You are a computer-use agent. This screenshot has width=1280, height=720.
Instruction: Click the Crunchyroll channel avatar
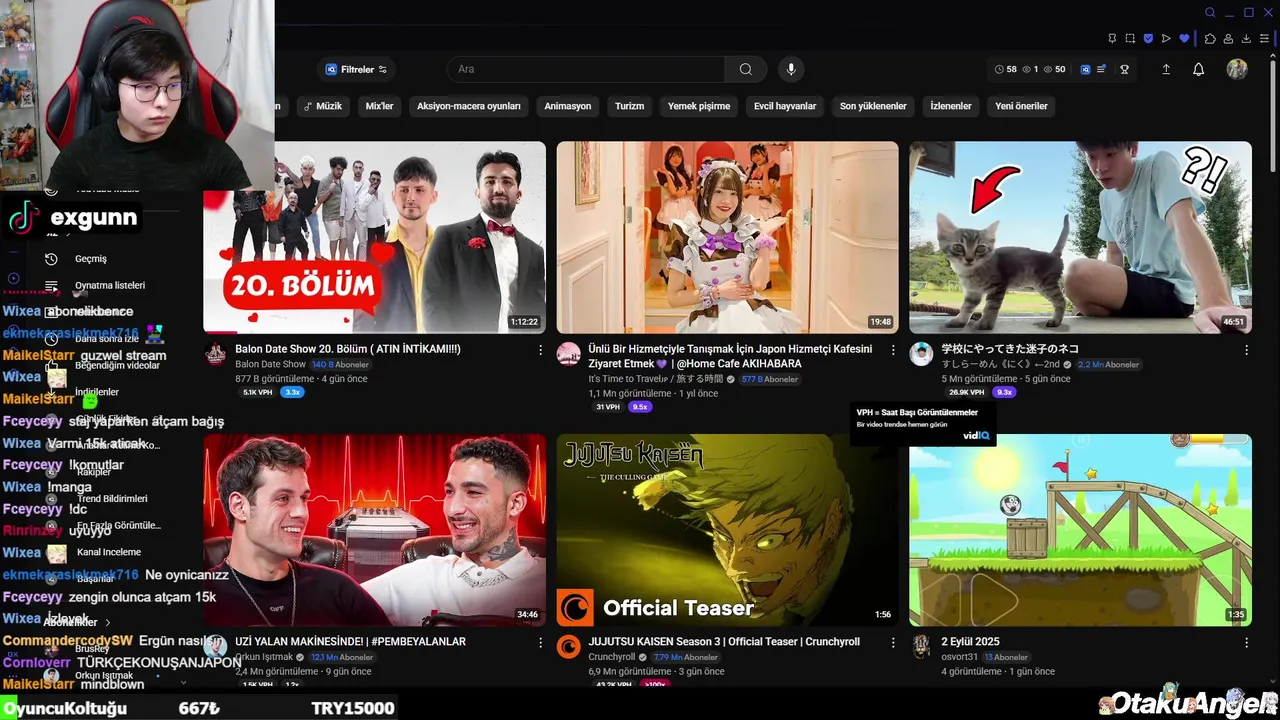568,646
